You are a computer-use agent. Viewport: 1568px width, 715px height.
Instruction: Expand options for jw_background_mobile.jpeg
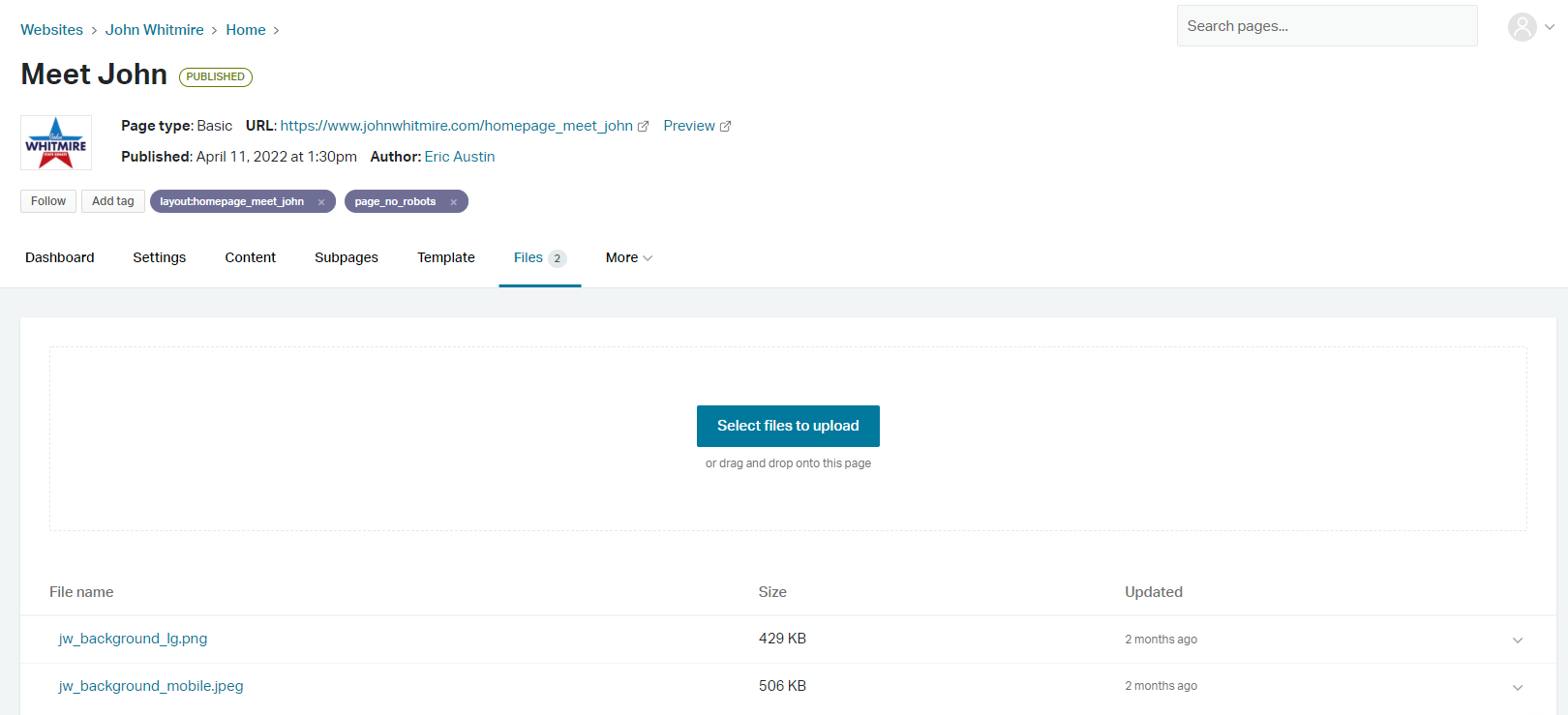coord(1517,687)
